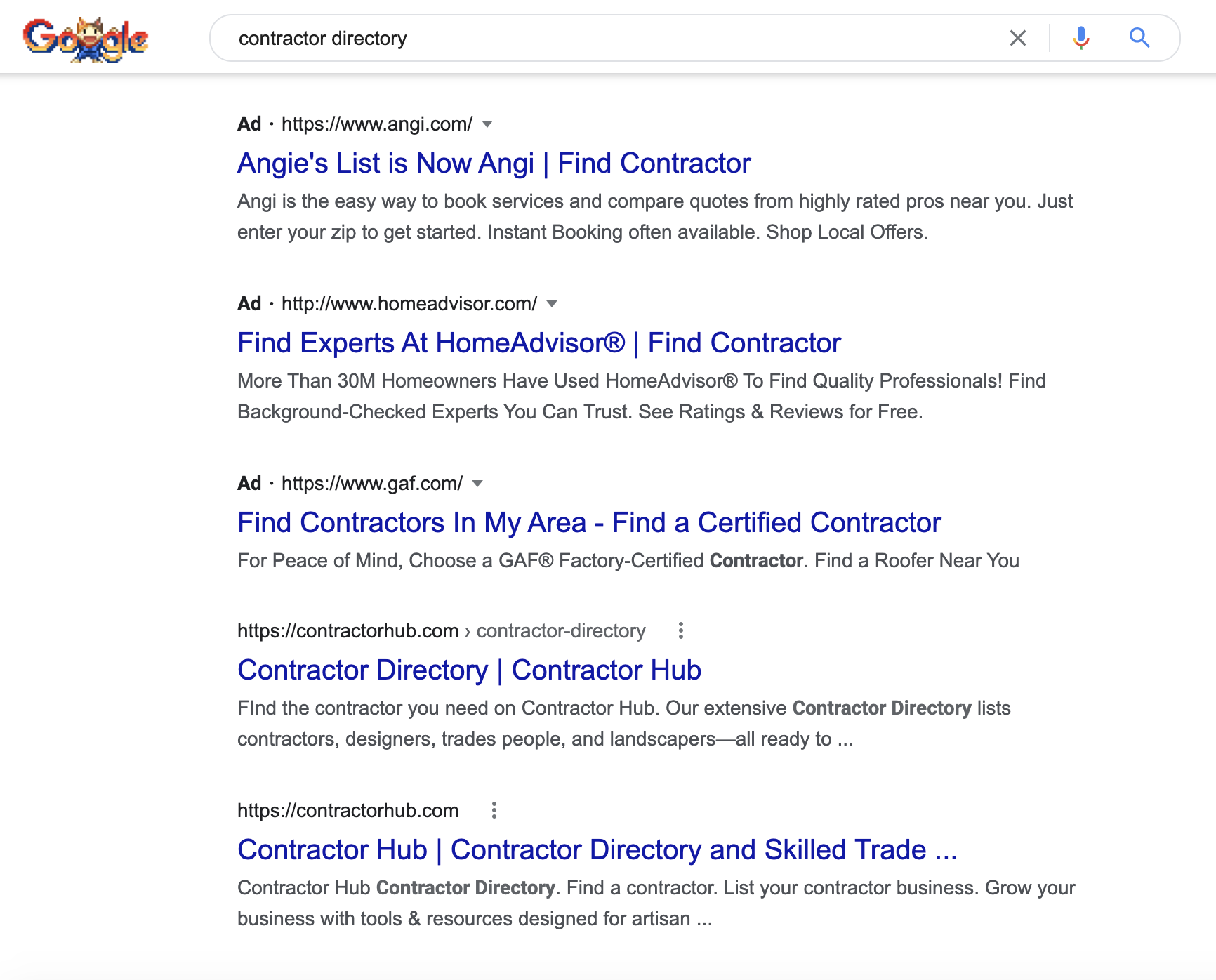This screenshot has width=1216, height=980.
Task: Click the snippet 'Grow your business with tools & resources'
Action: pyautogui.click(x=656, y=903)
